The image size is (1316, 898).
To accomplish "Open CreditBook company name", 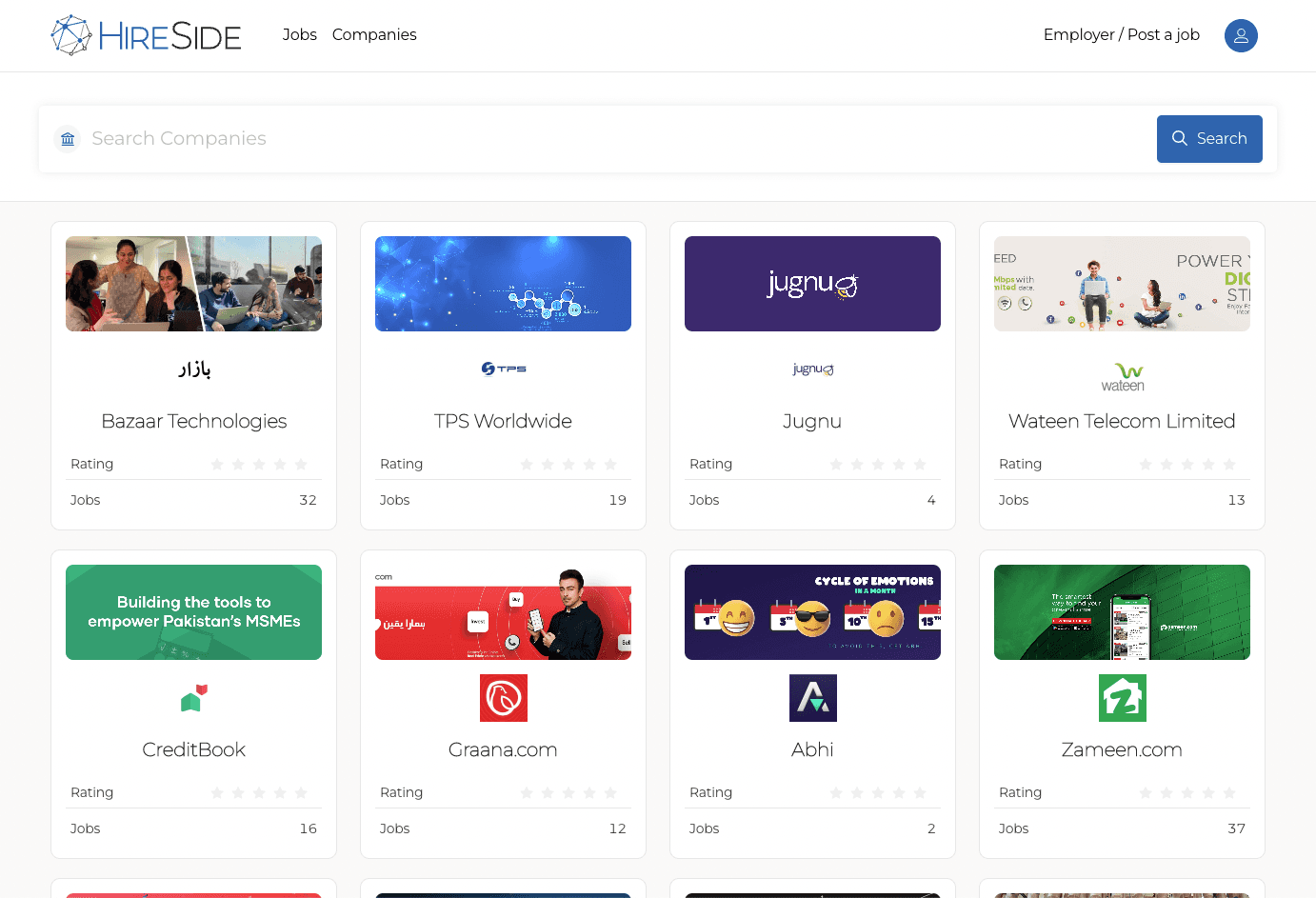I will coord(193,749).
